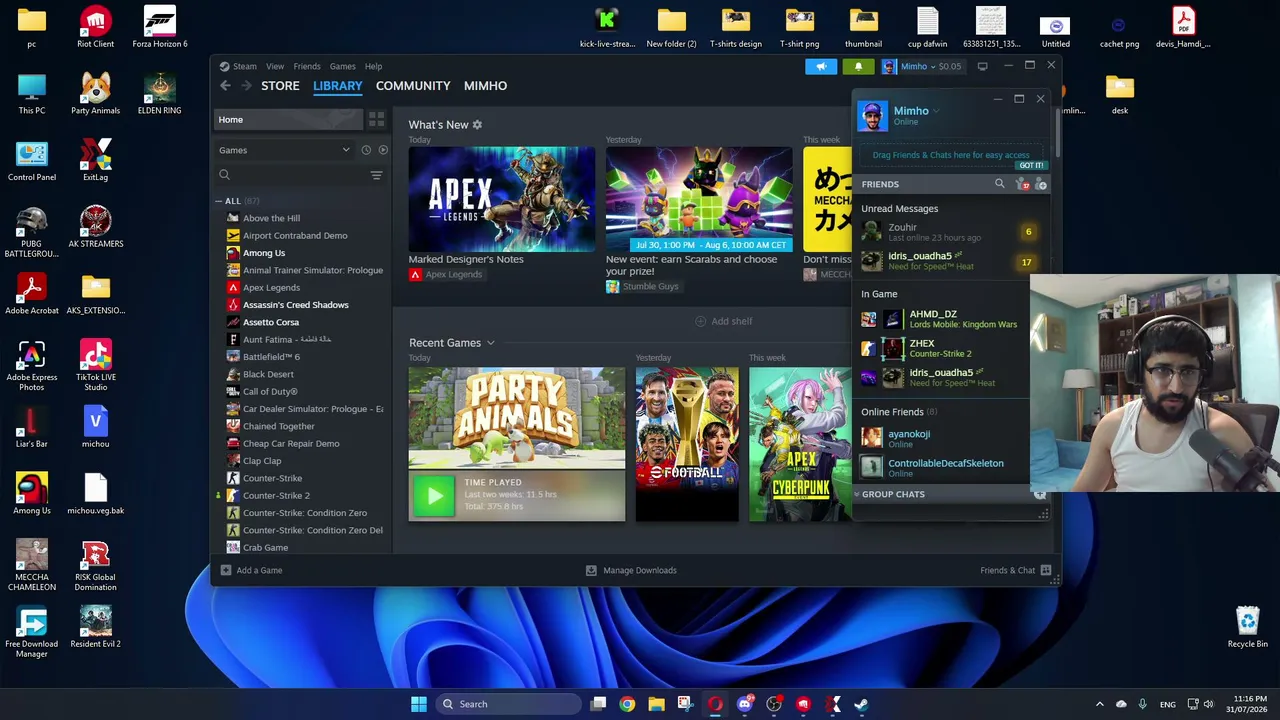Screen dimensions: 1280x720
Task: Select Assetto Corsa in library list
Action: click(271, 322)
